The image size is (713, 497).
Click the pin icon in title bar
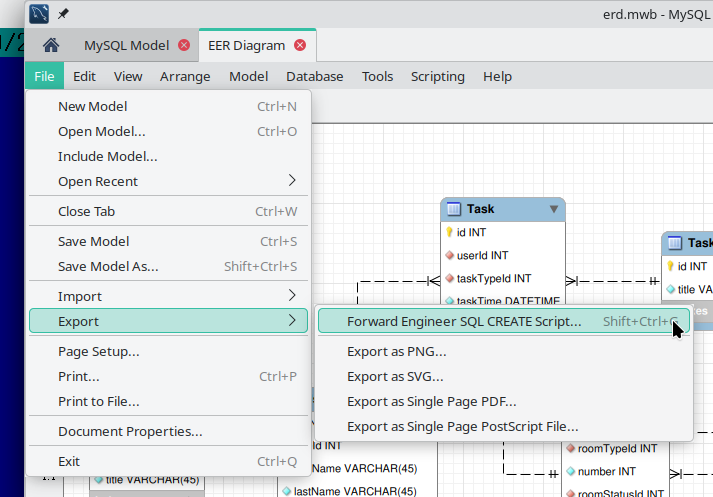65,14
